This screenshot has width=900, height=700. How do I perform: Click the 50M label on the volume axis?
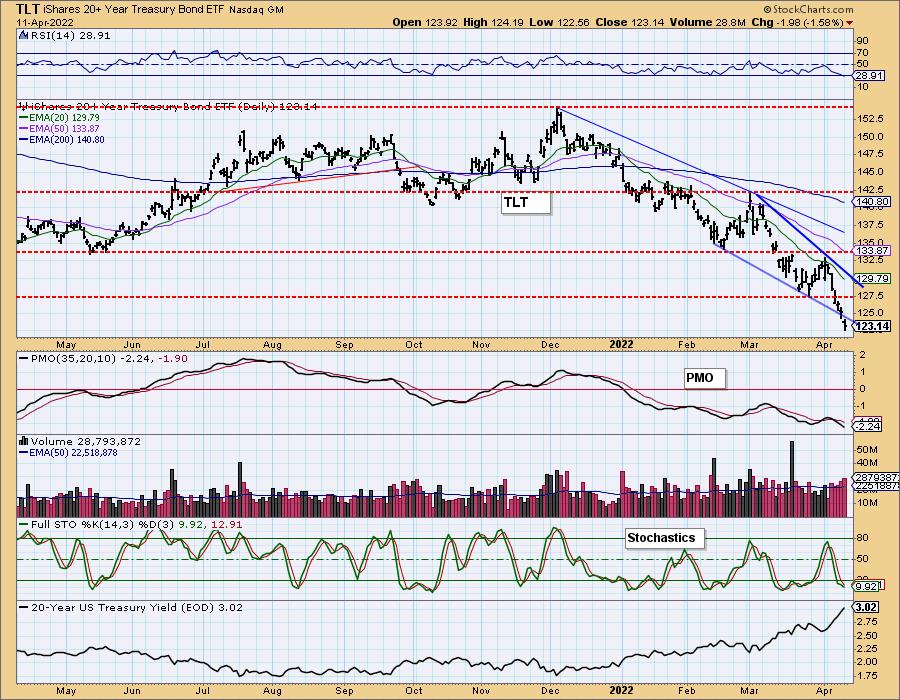click(x=869, y=449)
